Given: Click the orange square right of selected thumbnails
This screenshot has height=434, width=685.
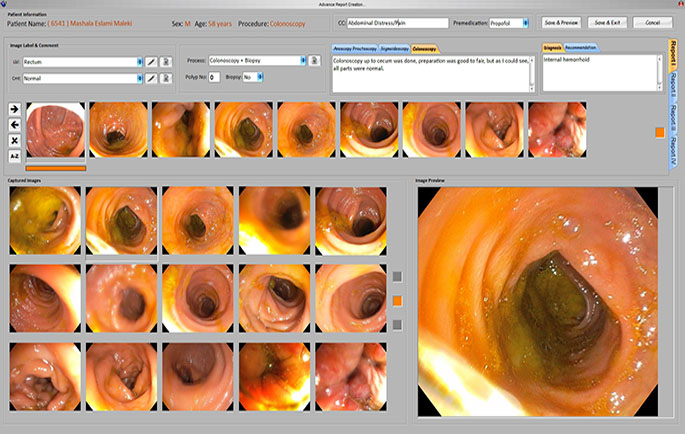Looking at the screenshot, I should click(x=660, y=131).
